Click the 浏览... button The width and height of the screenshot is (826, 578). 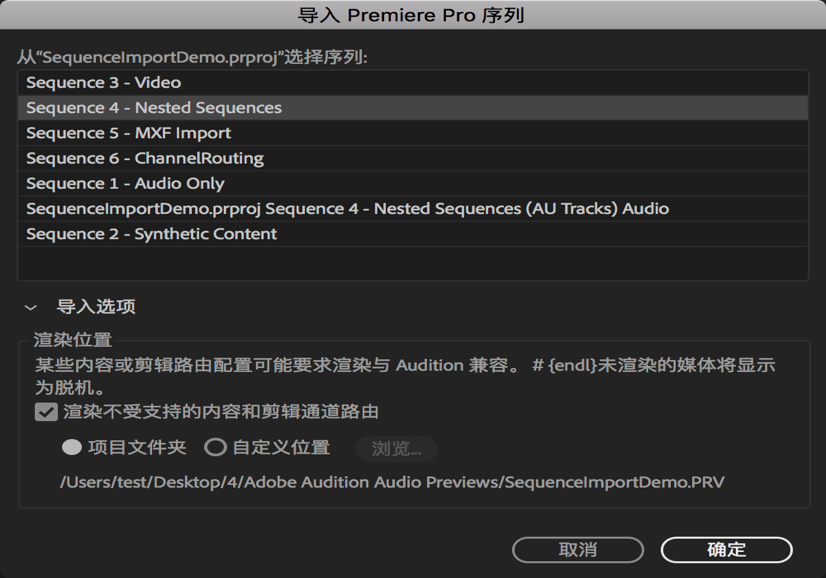[396, 449]
